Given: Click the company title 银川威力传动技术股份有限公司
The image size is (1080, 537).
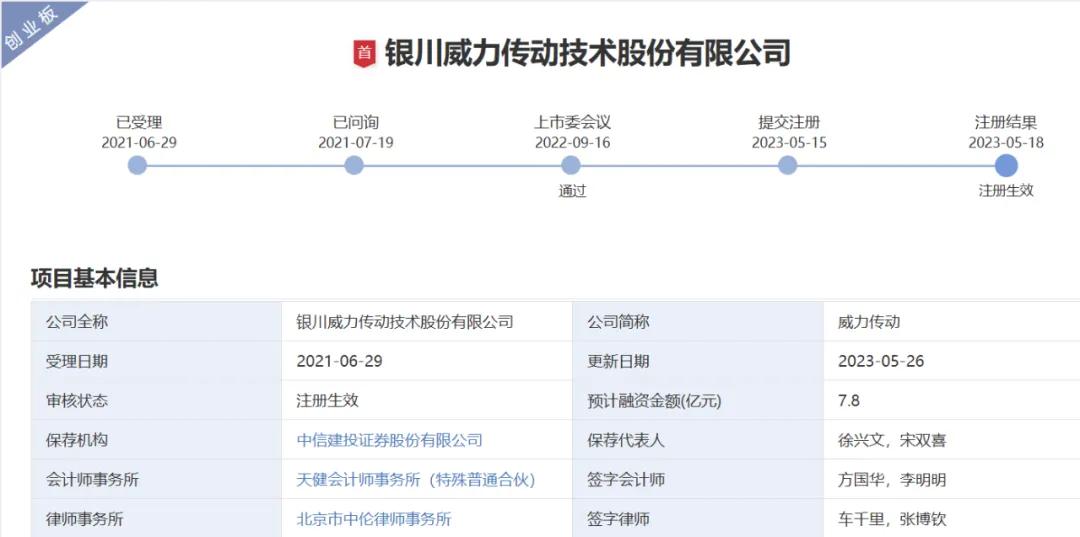Looking at the screenshot, I should pos(587,54).
